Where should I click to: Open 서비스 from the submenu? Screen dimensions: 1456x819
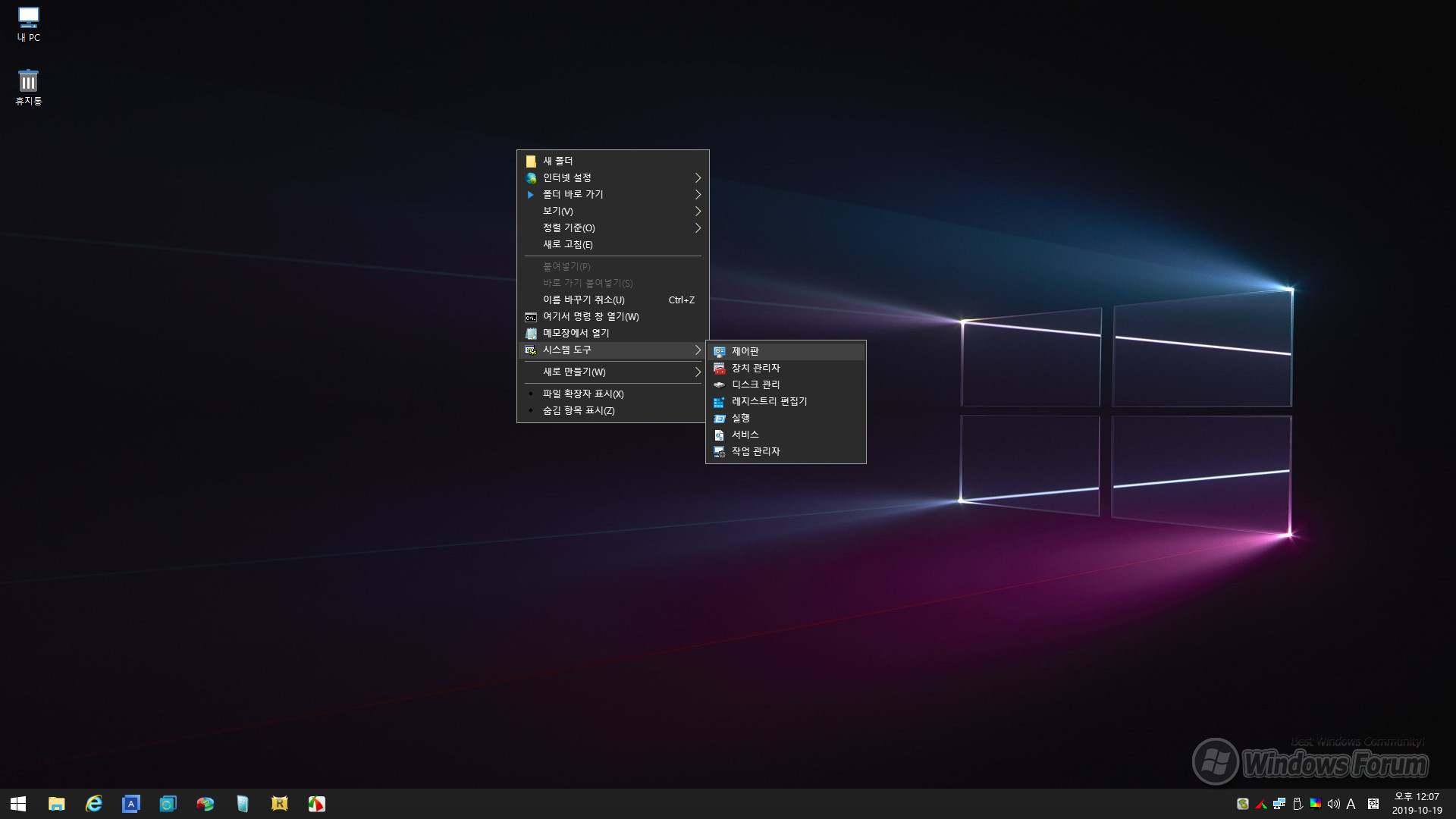click(x=786, y=435)
